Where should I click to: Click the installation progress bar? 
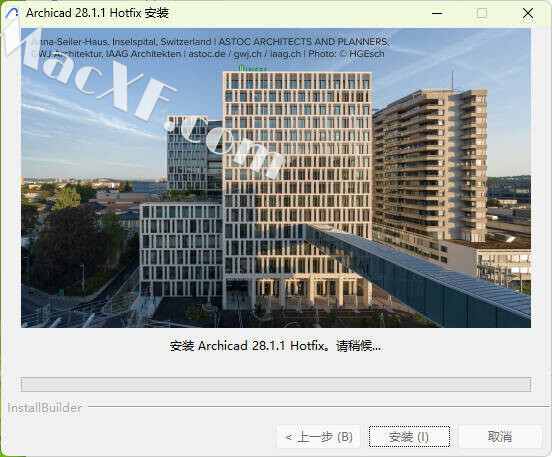click(x=276, y=384)
